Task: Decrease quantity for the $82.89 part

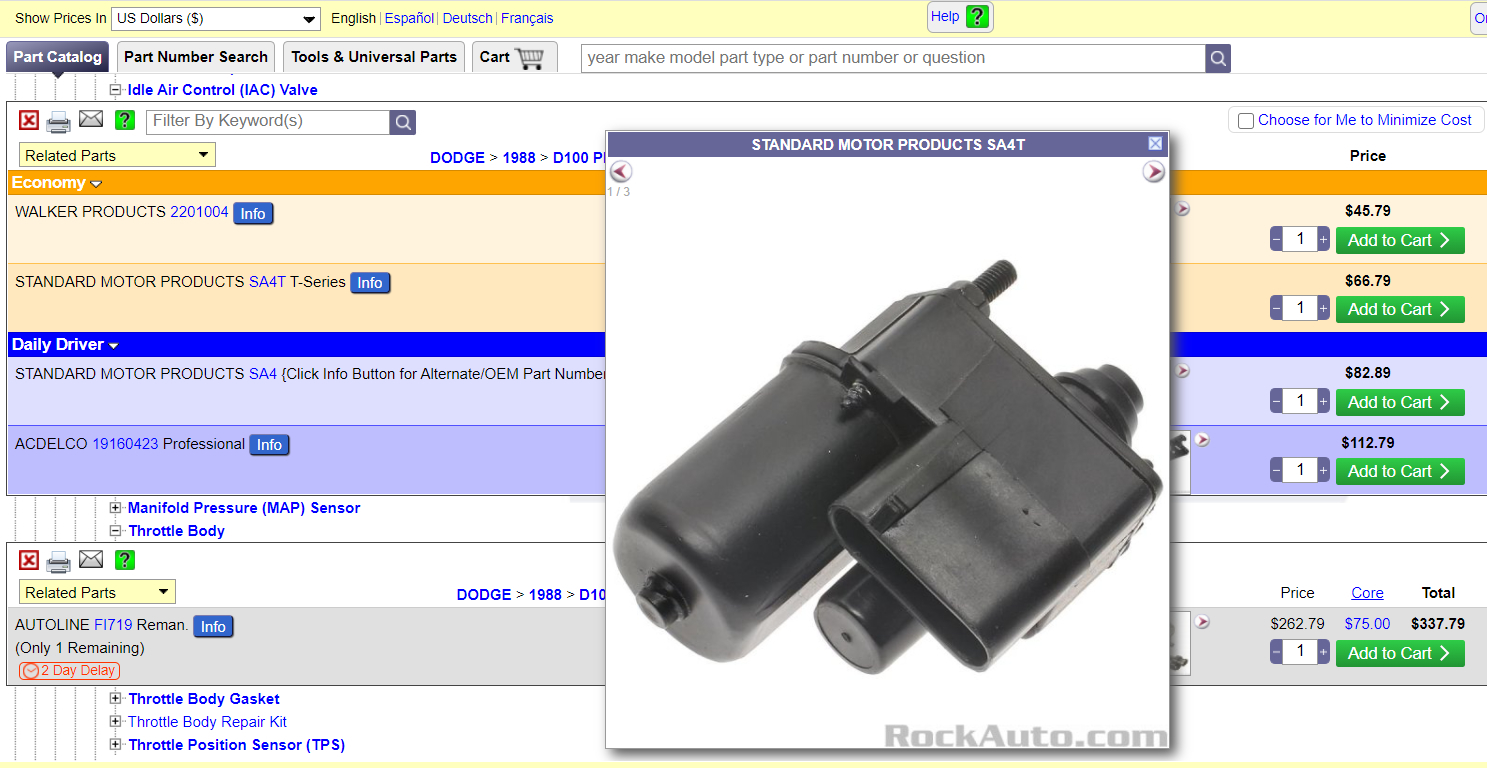Action: pyautogui.click(x=1276, y=402)
